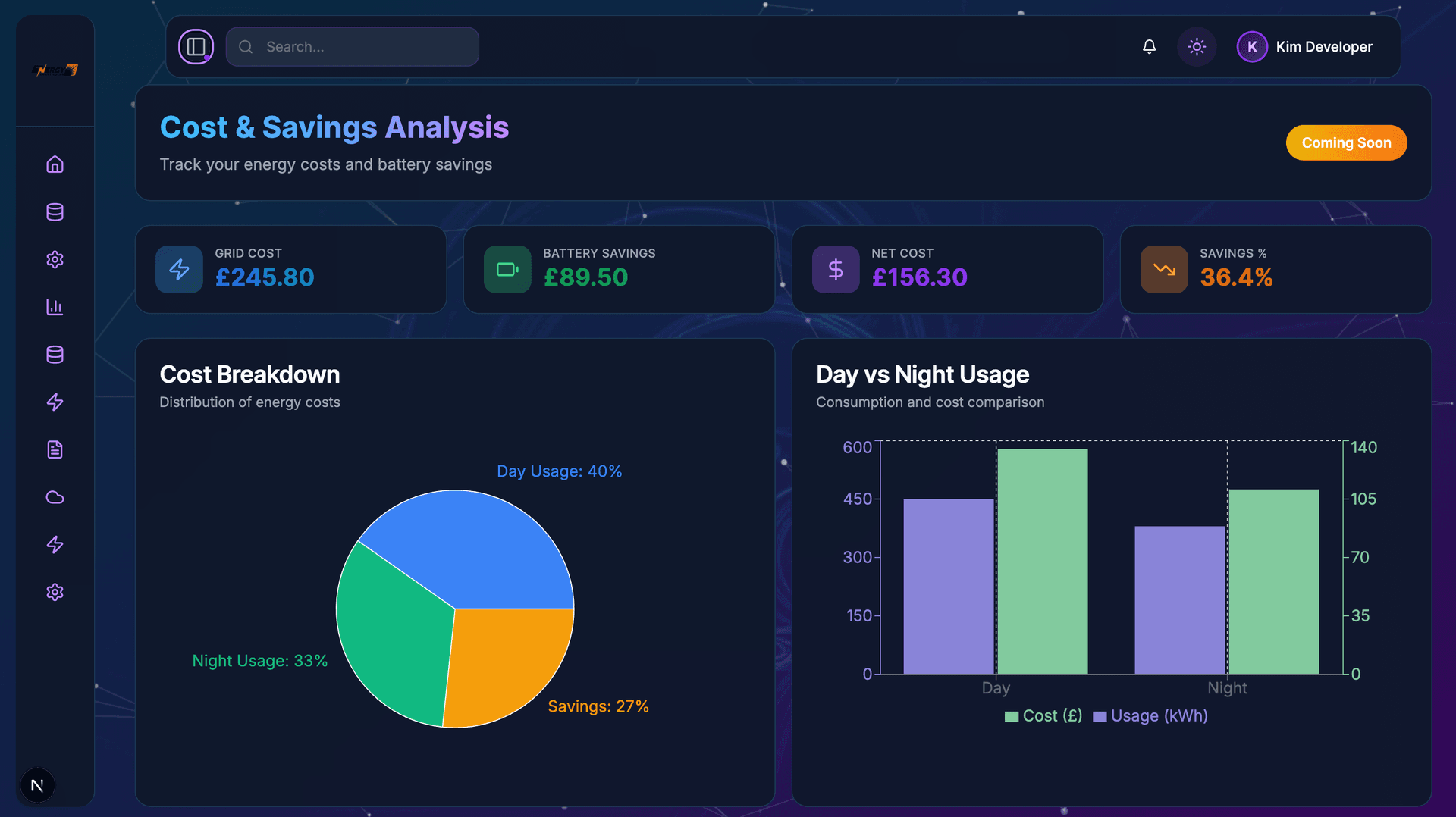
Task: Open notifications via the bell icon
Action: (x=1149, y=47)
